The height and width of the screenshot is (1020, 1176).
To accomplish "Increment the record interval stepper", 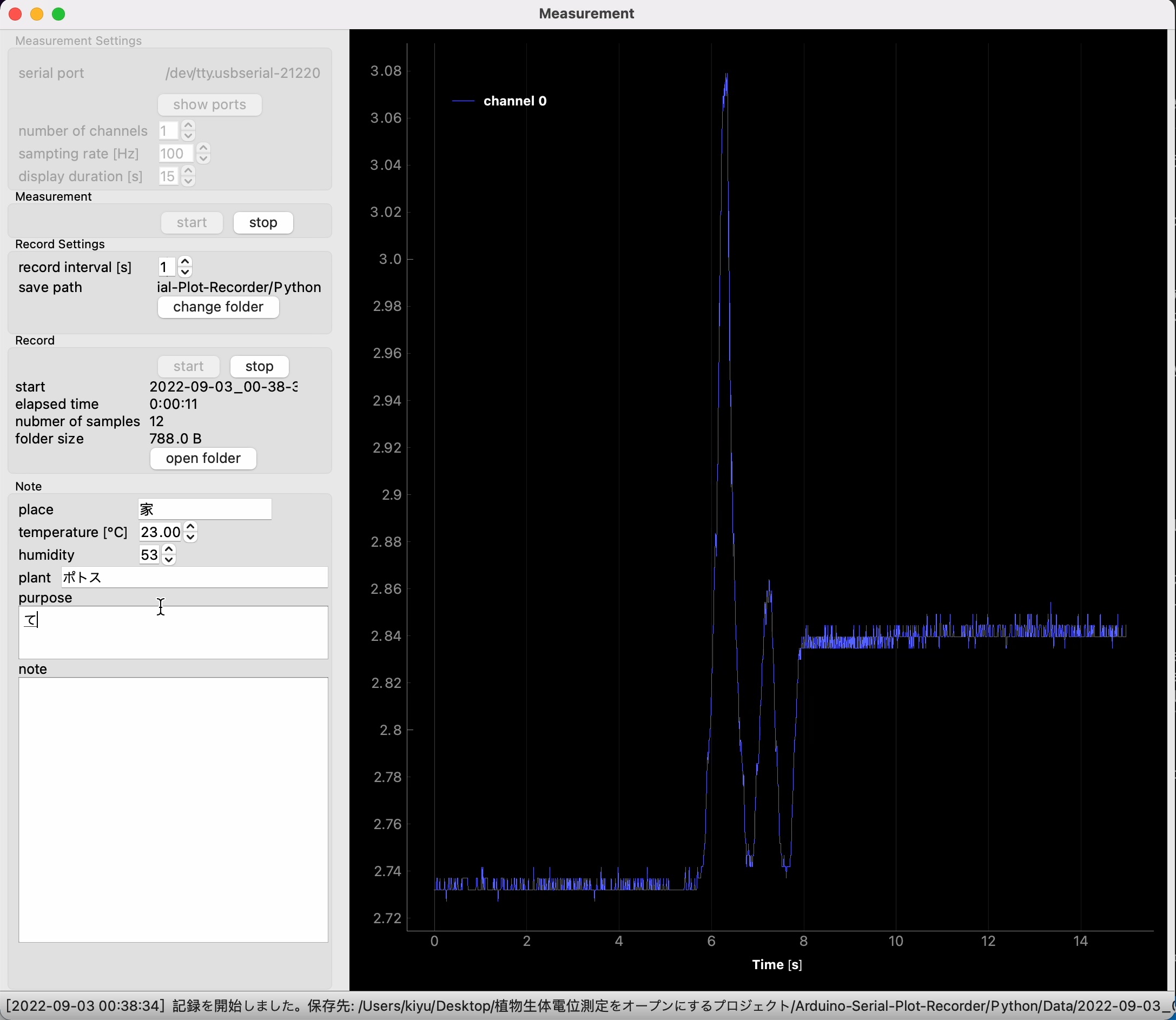I will (x=185, y=262).
